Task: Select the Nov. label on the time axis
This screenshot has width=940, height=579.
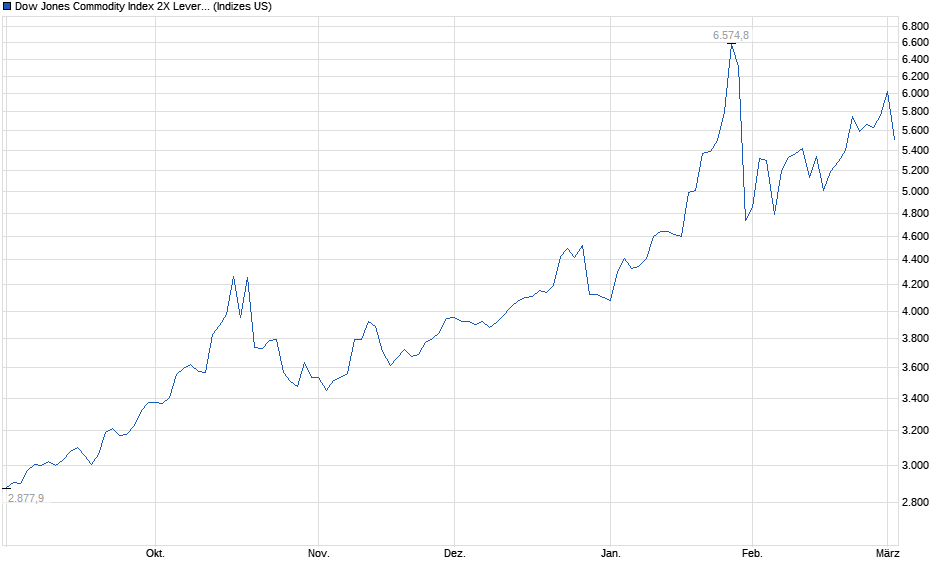Action: point(318,553)
